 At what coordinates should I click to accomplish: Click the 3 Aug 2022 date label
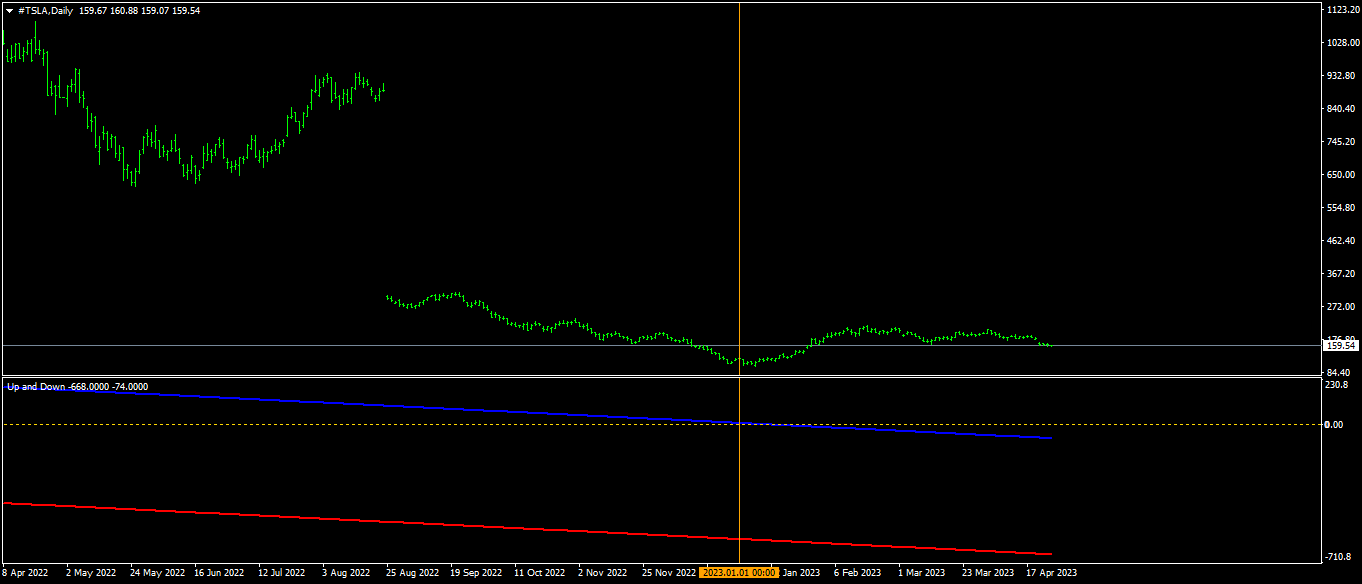(347, 573)
